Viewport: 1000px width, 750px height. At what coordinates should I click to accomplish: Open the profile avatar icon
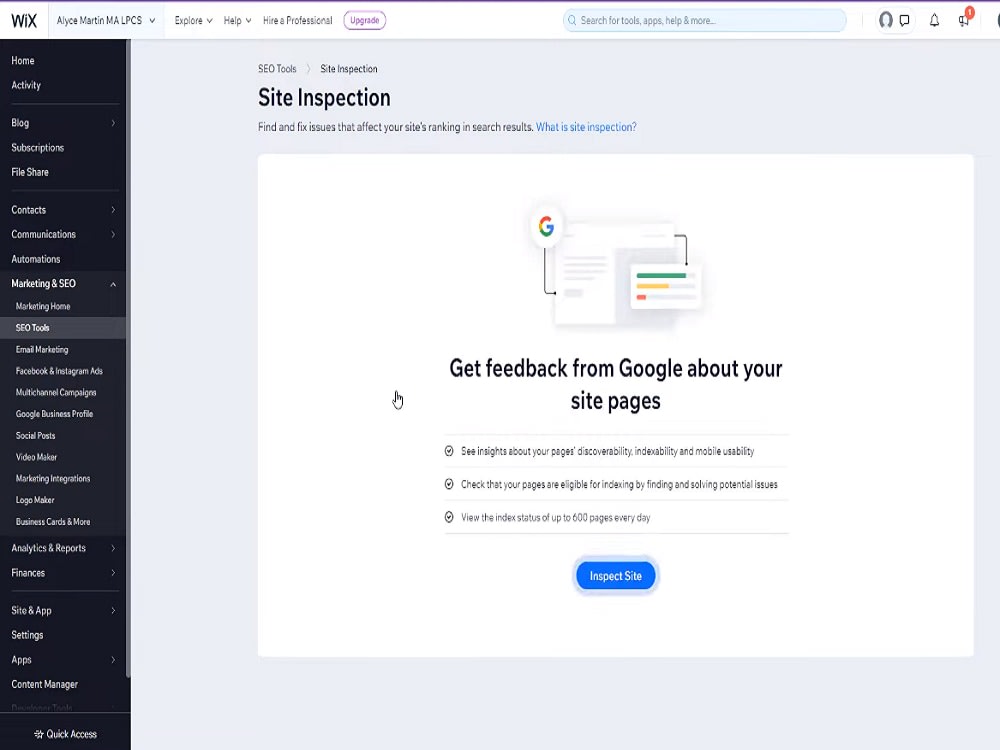click(885, 20)
